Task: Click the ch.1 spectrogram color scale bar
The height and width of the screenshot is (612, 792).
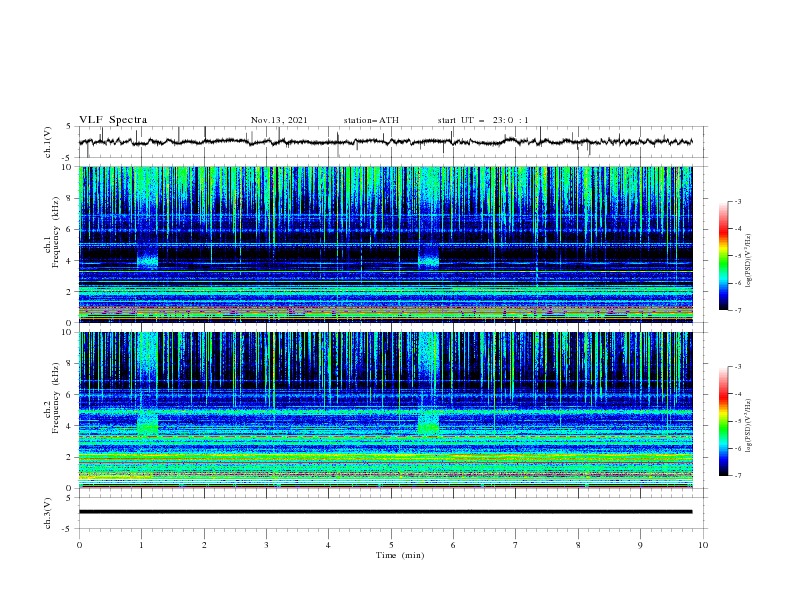Action: 723,256
